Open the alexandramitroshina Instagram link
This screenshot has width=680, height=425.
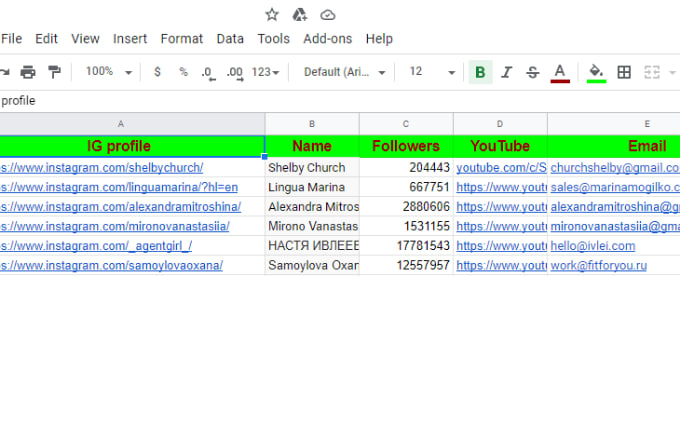point(121,207)
